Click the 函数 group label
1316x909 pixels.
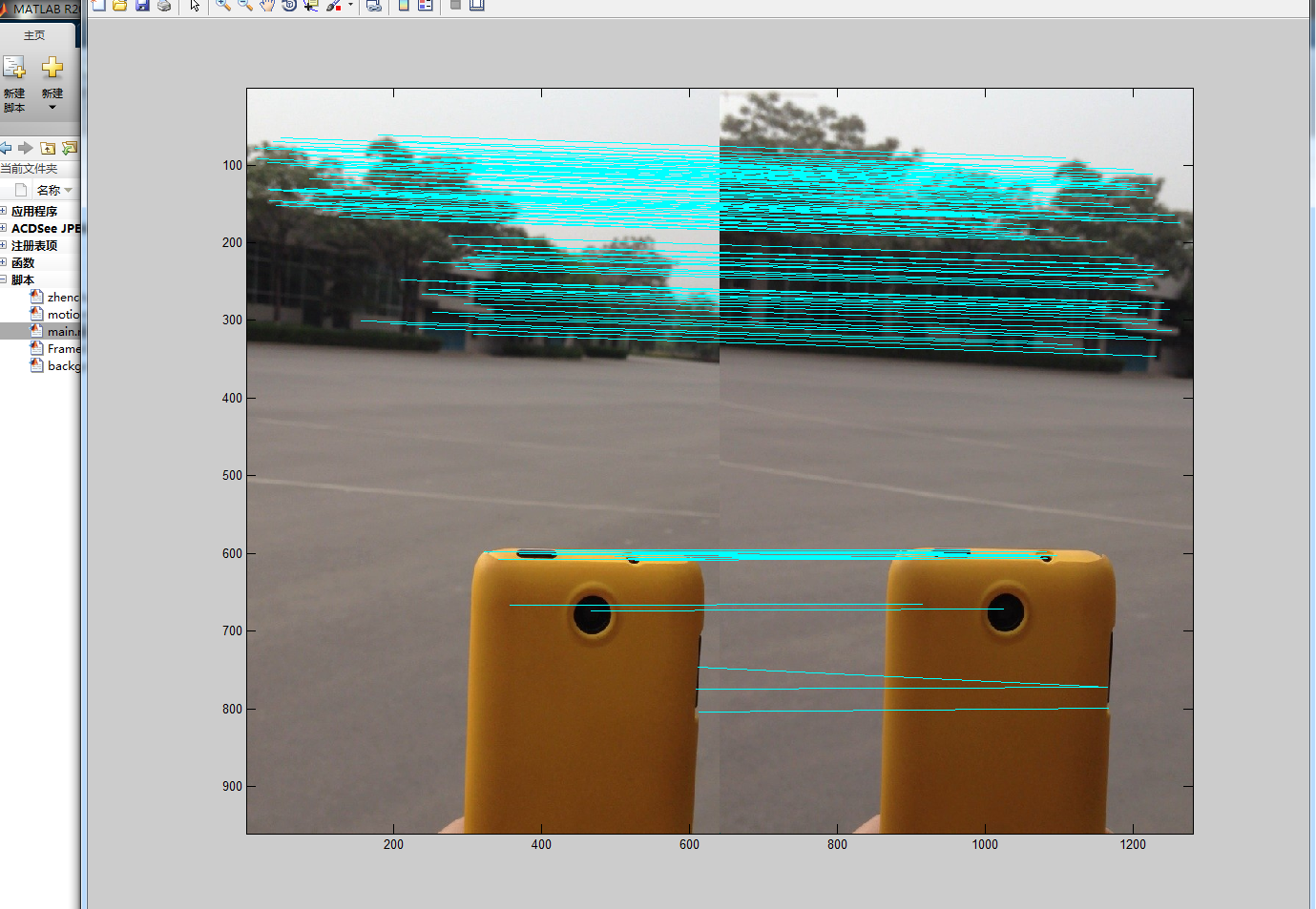click(x=23, y=262)
